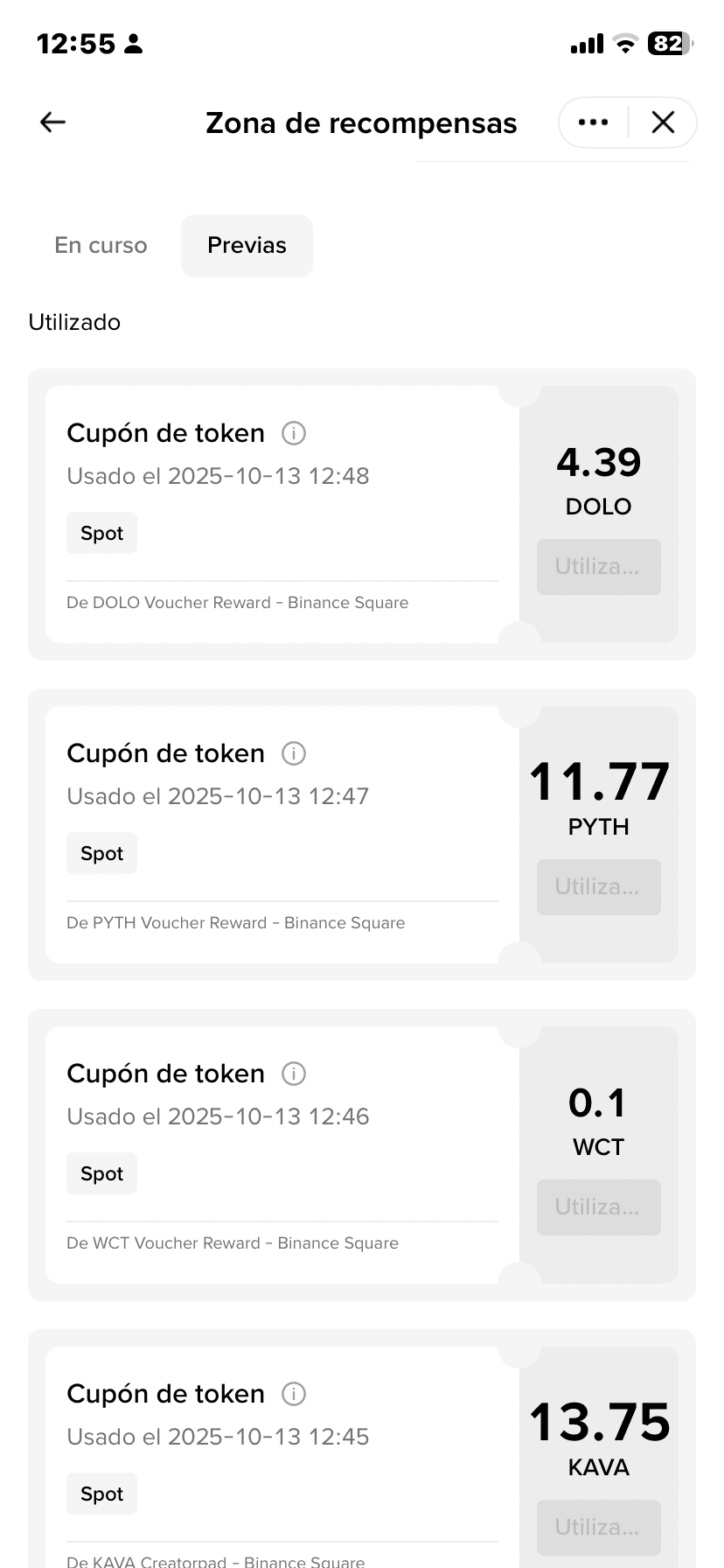The image size is (724, 1568).
Task: Tap the battery indicator in status bar
Action: pos(670,44)
